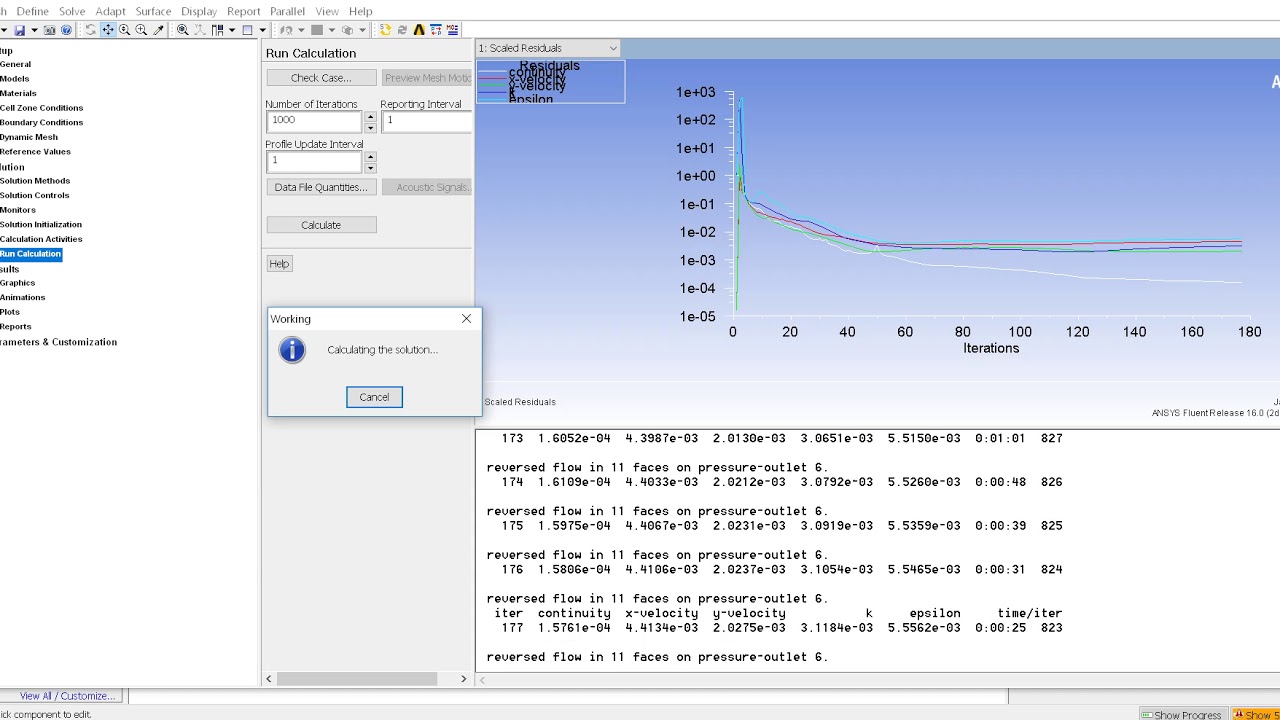Click the Help button in Run Calculation

[279, 264]
